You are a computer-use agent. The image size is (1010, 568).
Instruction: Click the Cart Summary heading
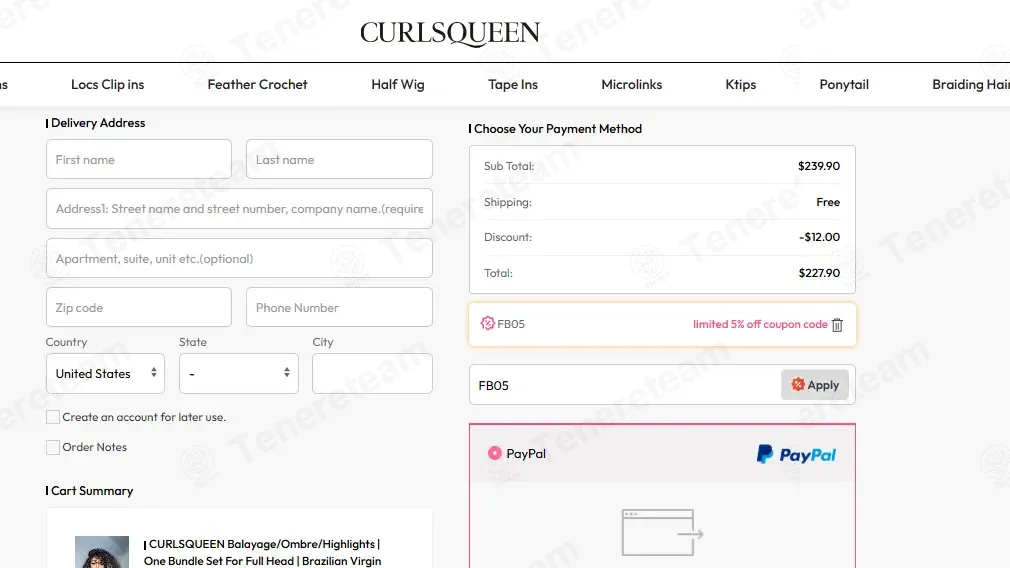click(x=92, y=491)
